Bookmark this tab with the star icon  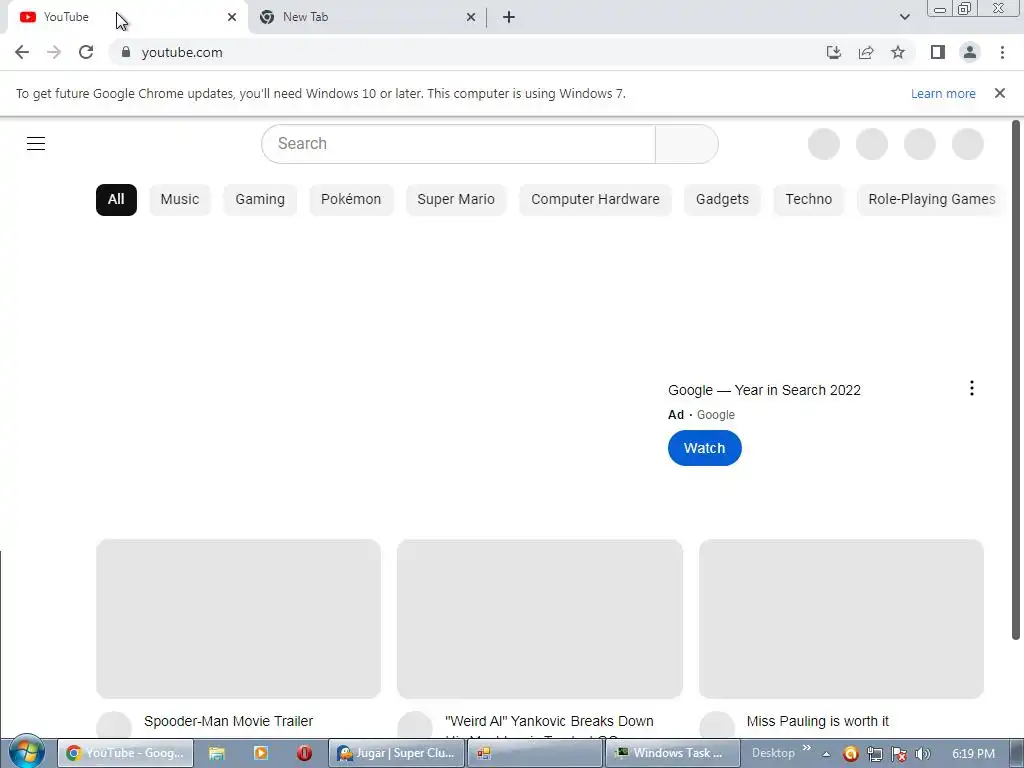click(x=898, y=52)
